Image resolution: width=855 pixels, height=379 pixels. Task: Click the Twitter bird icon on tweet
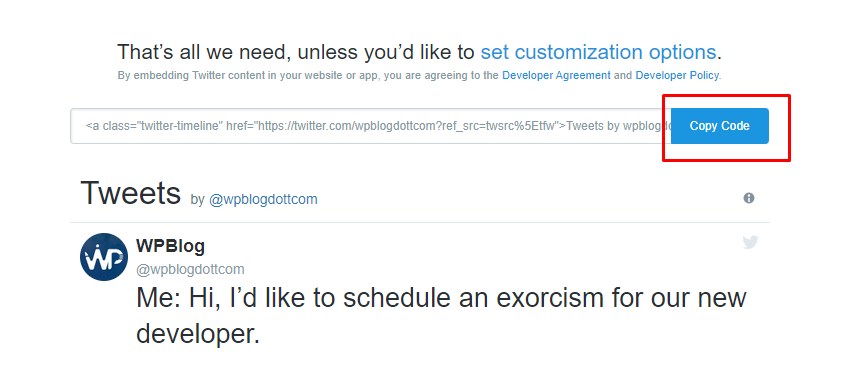tap(750, 242)
